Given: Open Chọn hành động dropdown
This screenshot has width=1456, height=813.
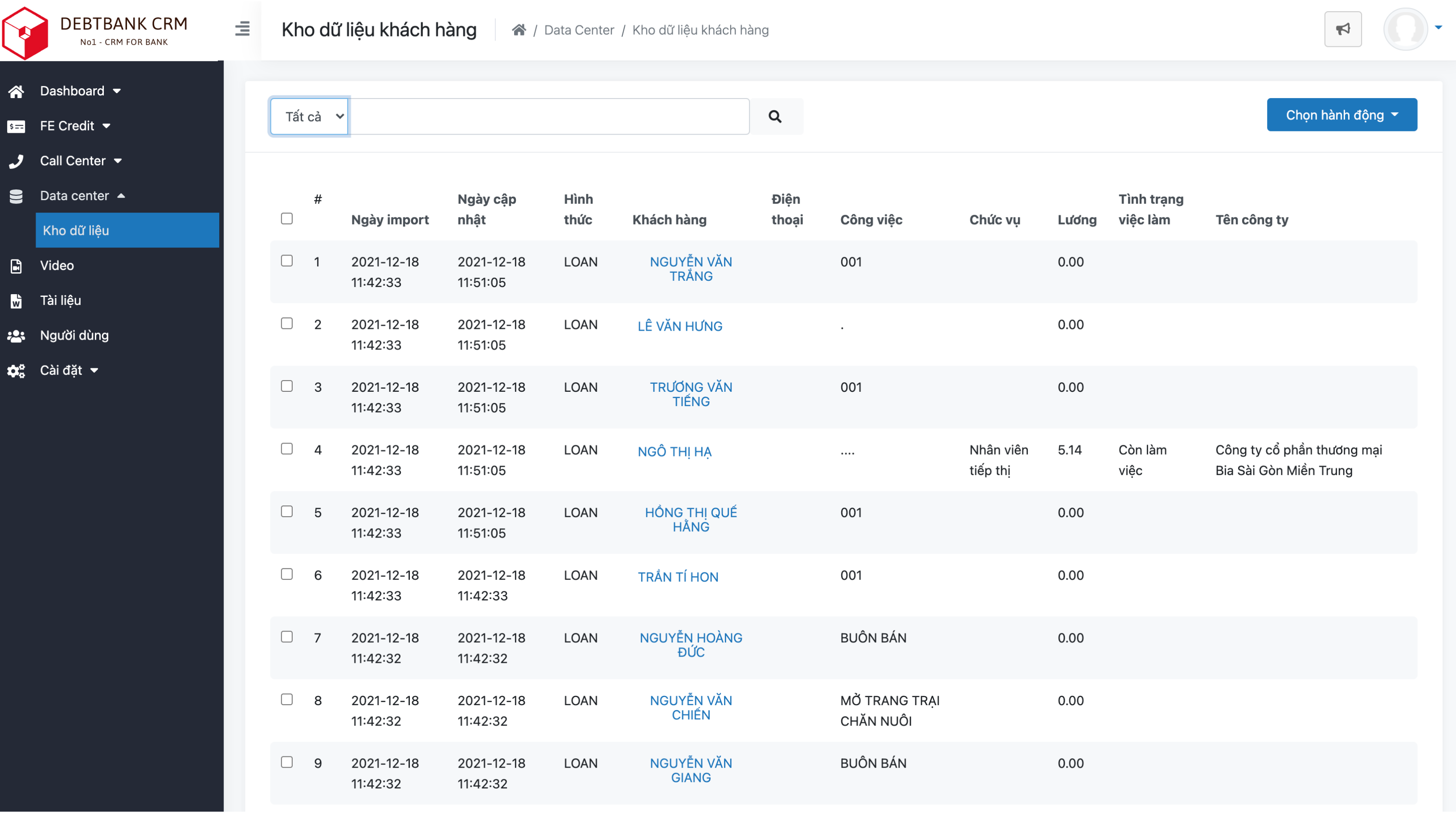Looking at the screenshot, I should coord(1341,115).
